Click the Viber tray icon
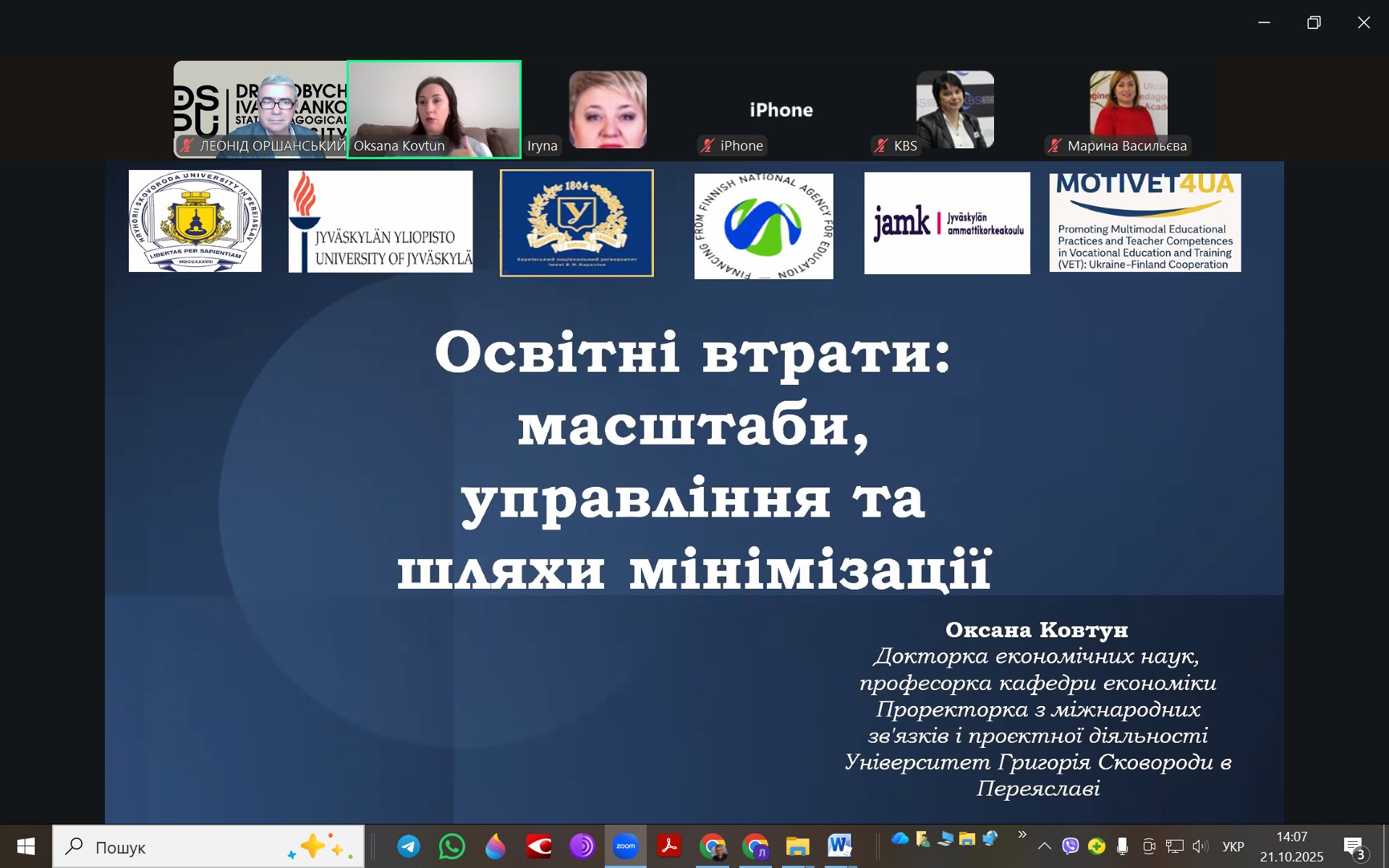 (x=1071, y=846)
